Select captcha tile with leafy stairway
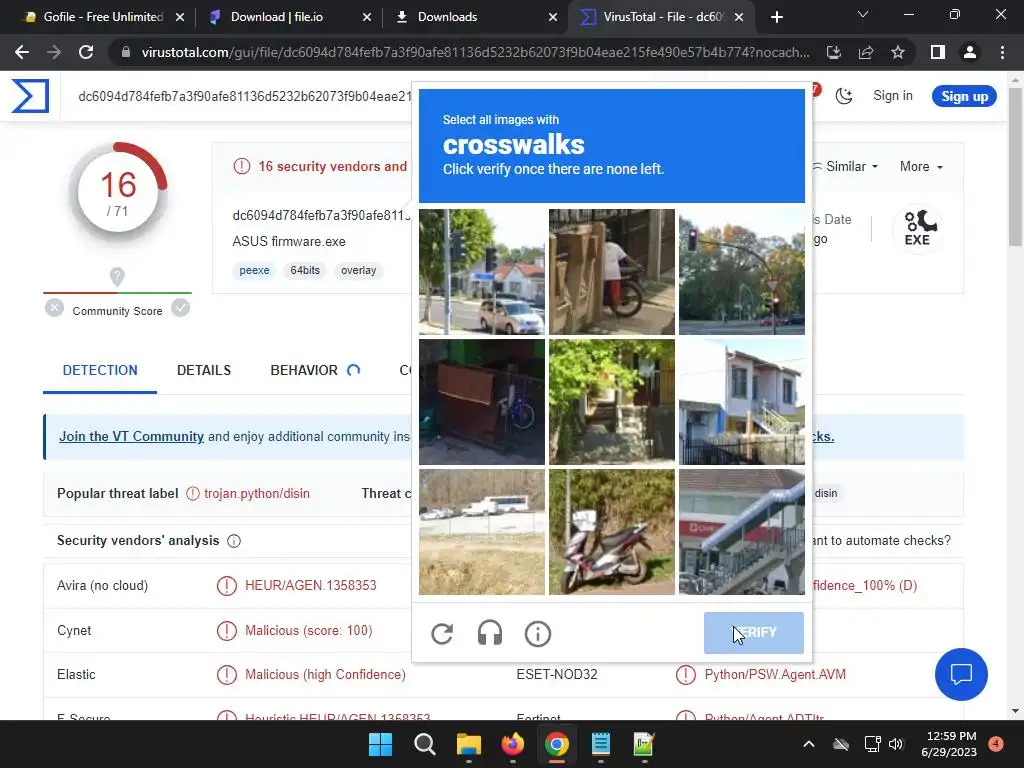The width and height of the screenshot is (1024, 768). [612, 402]
